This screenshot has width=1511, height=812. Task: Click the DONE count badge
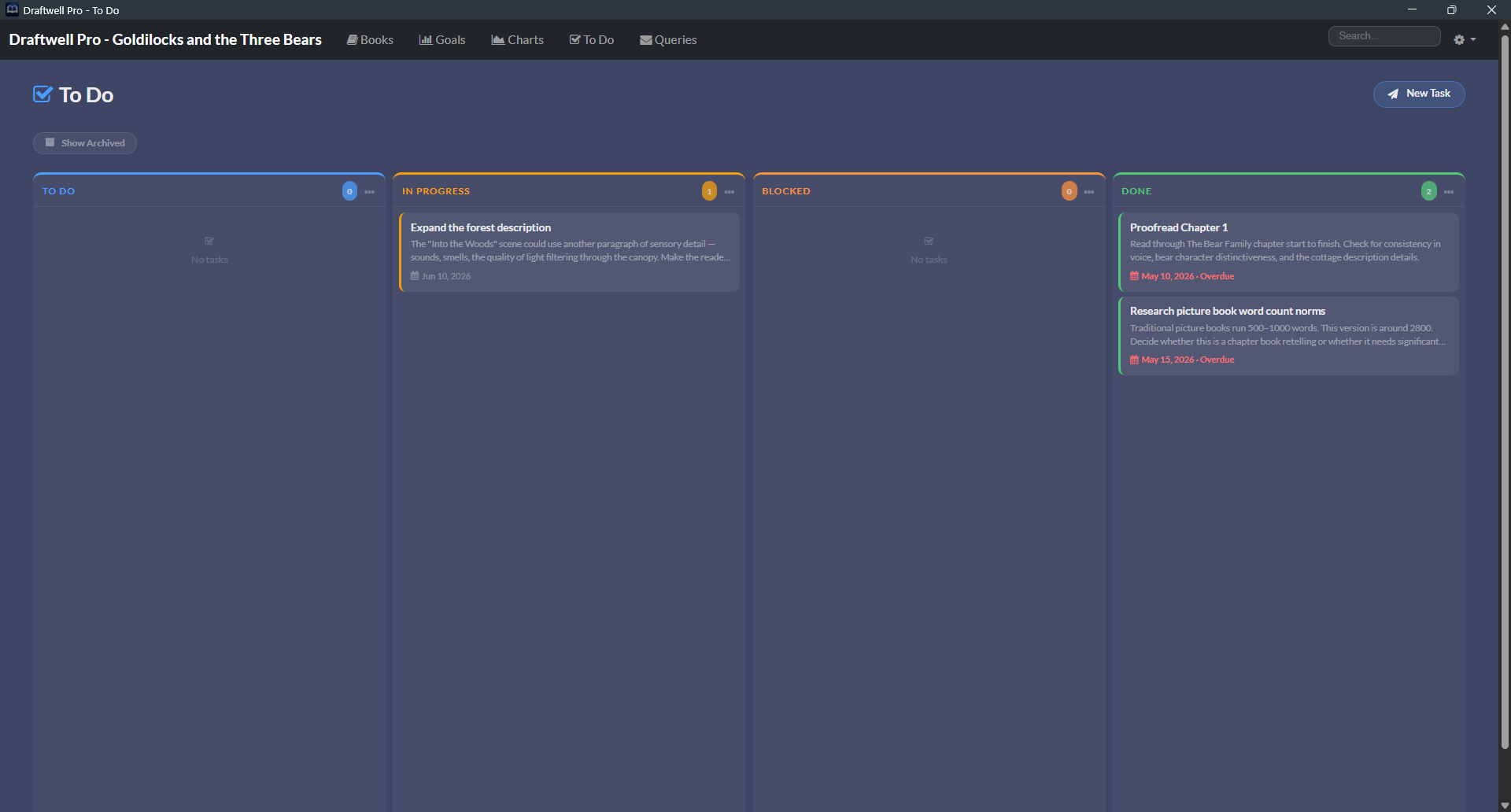[1429, 191]
